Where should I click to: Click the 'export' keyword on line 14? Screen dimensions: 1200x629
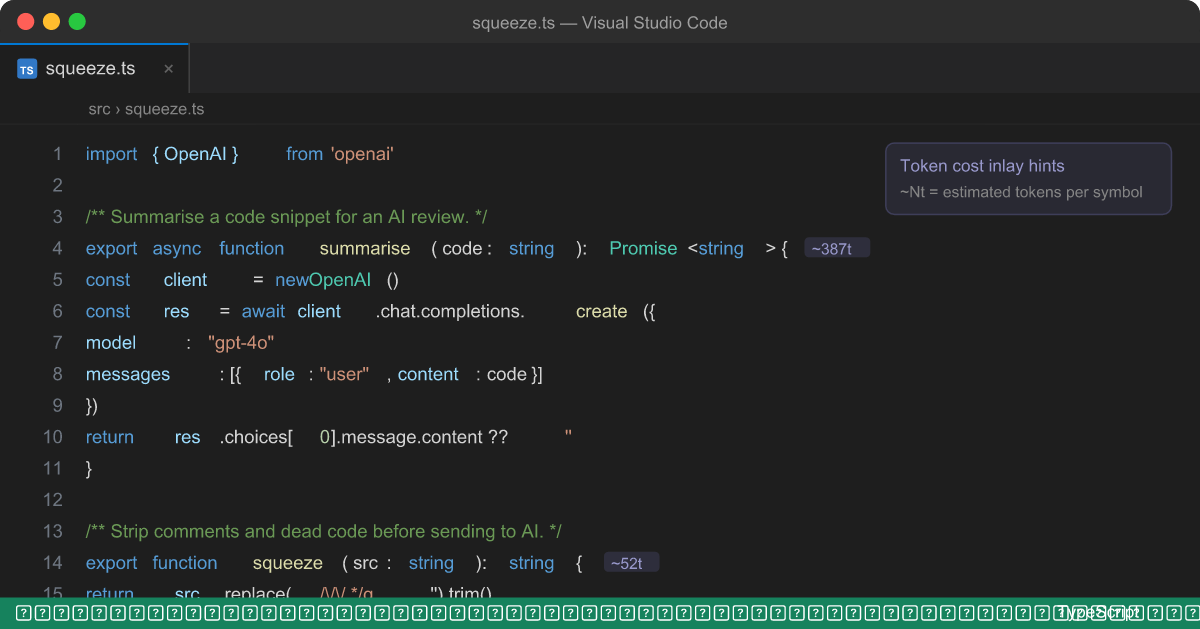pyautogui.click(x=112, y=563)
